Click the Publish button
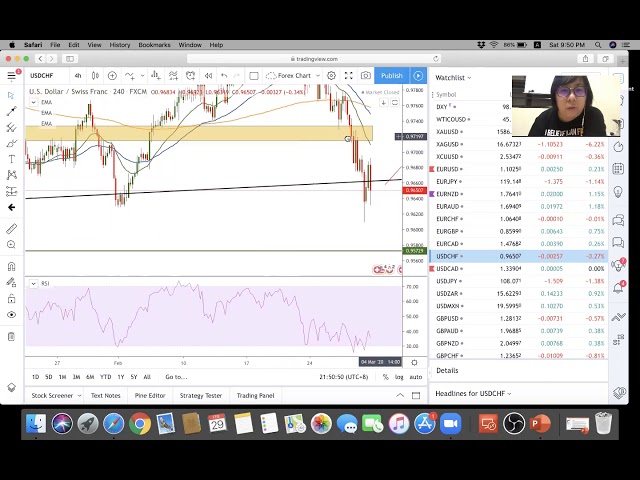Viewport: 640px width, 480px height. pos(391,76)
